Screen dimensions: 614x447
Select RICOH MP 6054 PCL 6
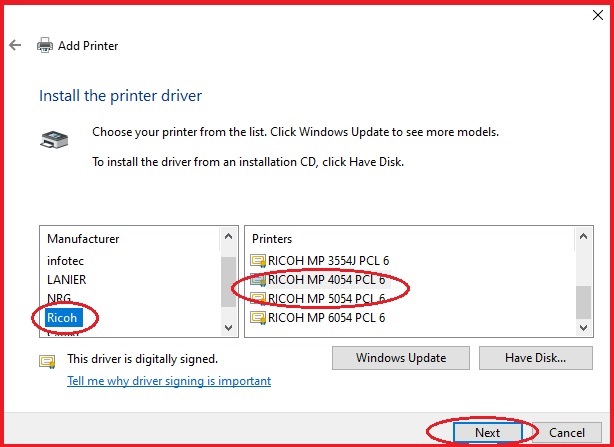(326, 317)
